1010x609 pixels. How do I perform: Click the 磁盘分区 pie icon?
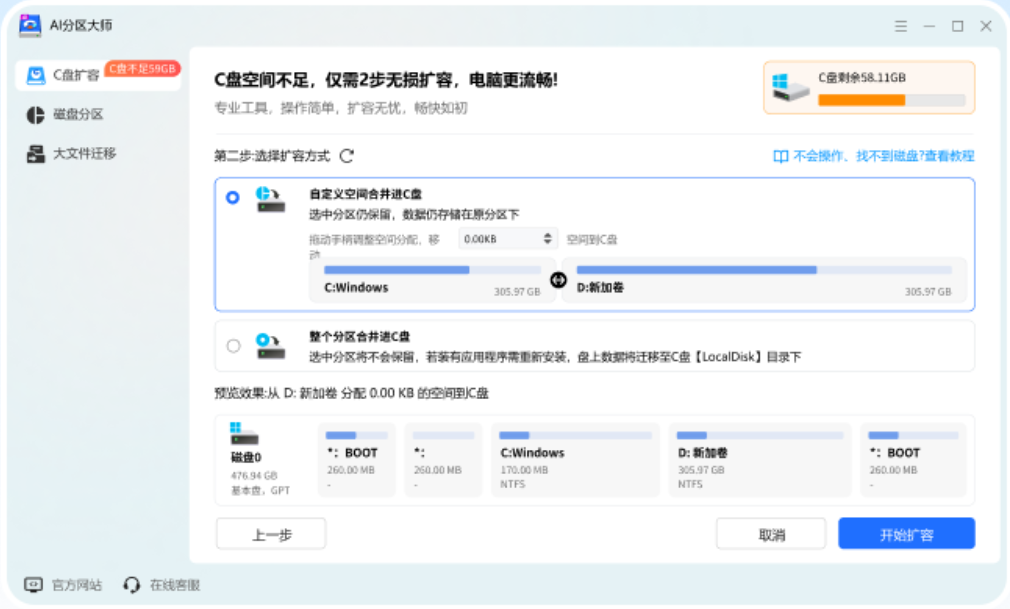[x=35, y=115]
